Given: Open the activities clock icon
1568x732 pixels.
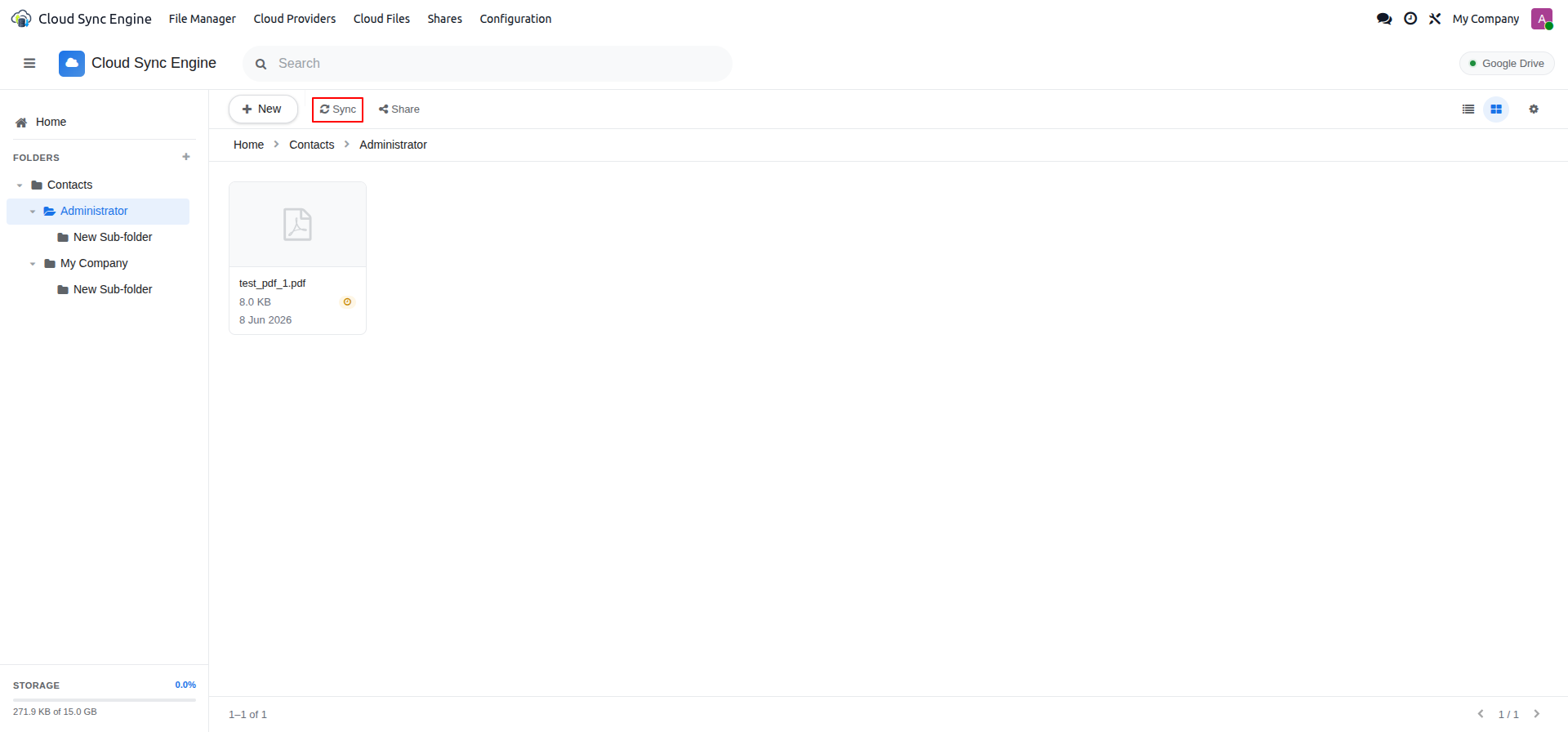Looking at the screenshot, I should (x=1410, y=19).
